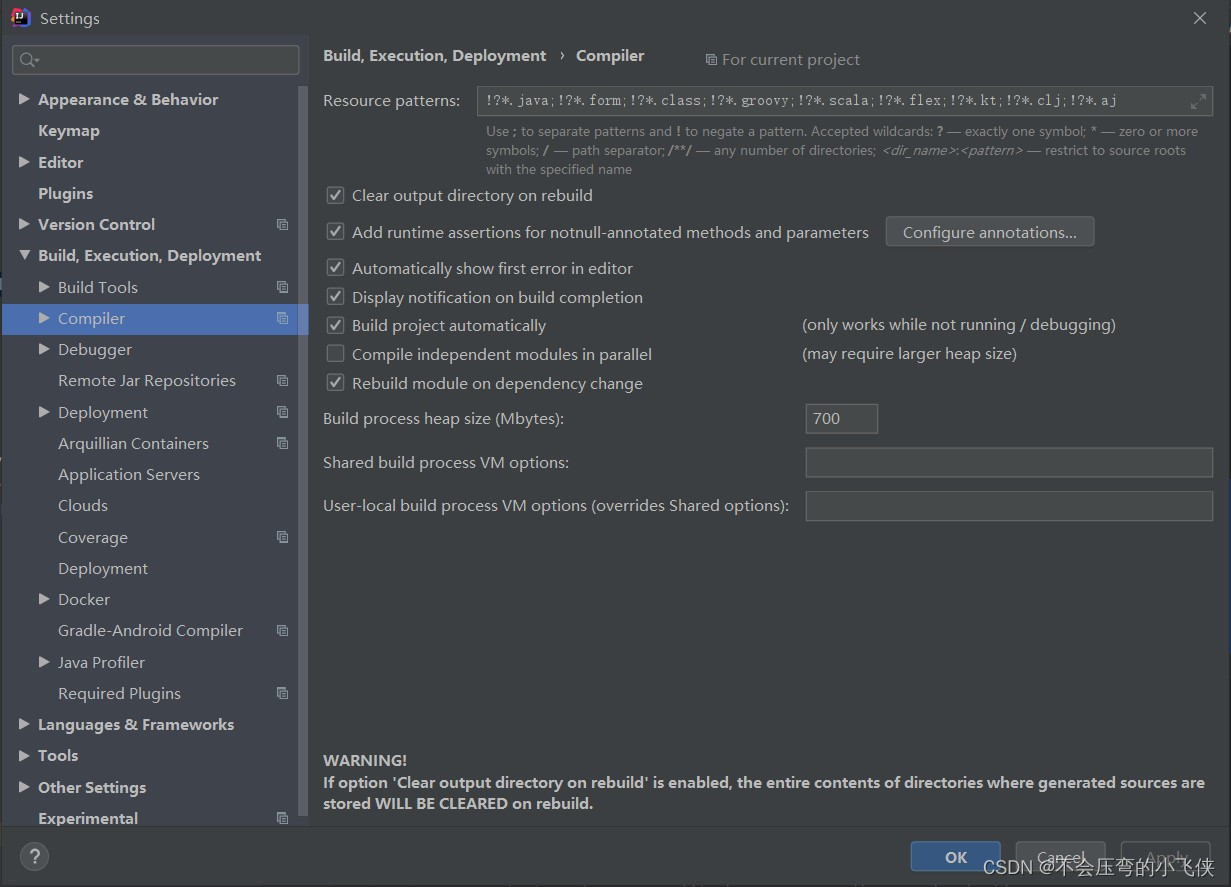Image resolution: width=1231 pixels, height=887 pixels.
Task: Click Configure annotations button
Action: pos(990,232)
